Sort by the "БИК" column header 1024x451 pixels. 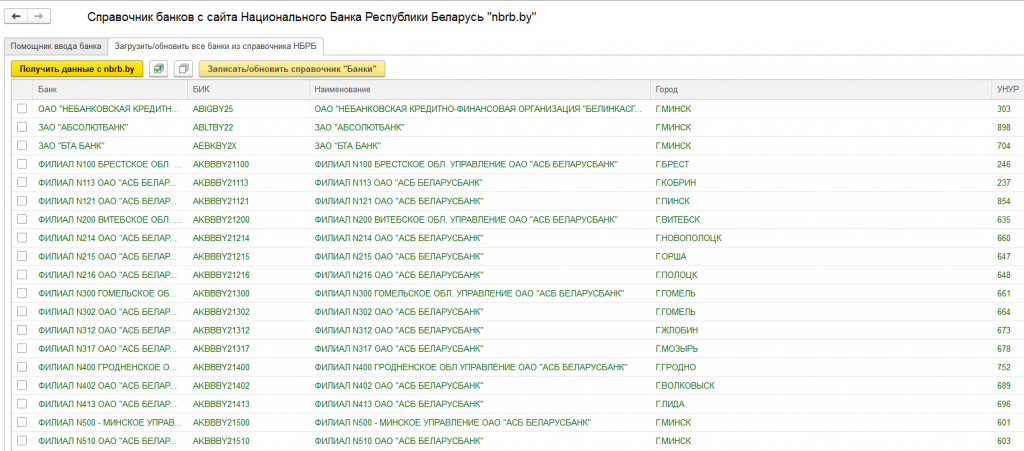pyautogui.click(x=200, y=90)
